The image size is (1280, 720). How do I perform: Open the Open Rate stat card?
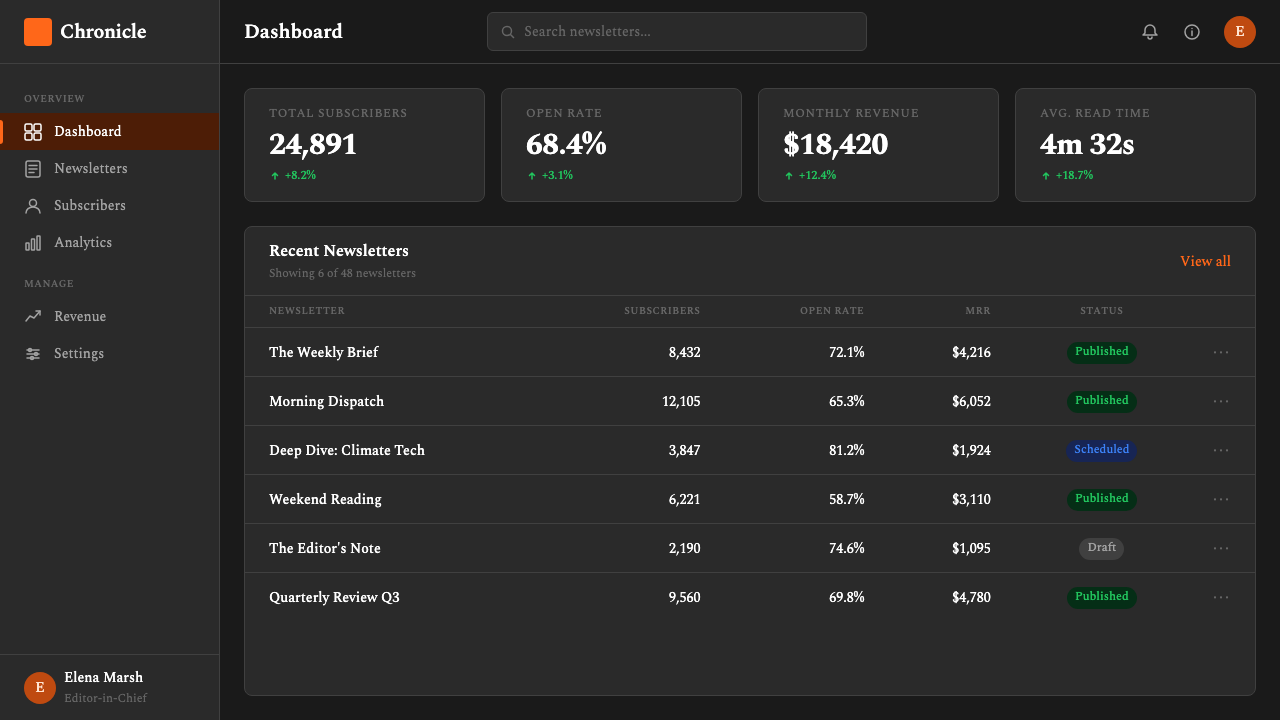[x=621, y=145]
